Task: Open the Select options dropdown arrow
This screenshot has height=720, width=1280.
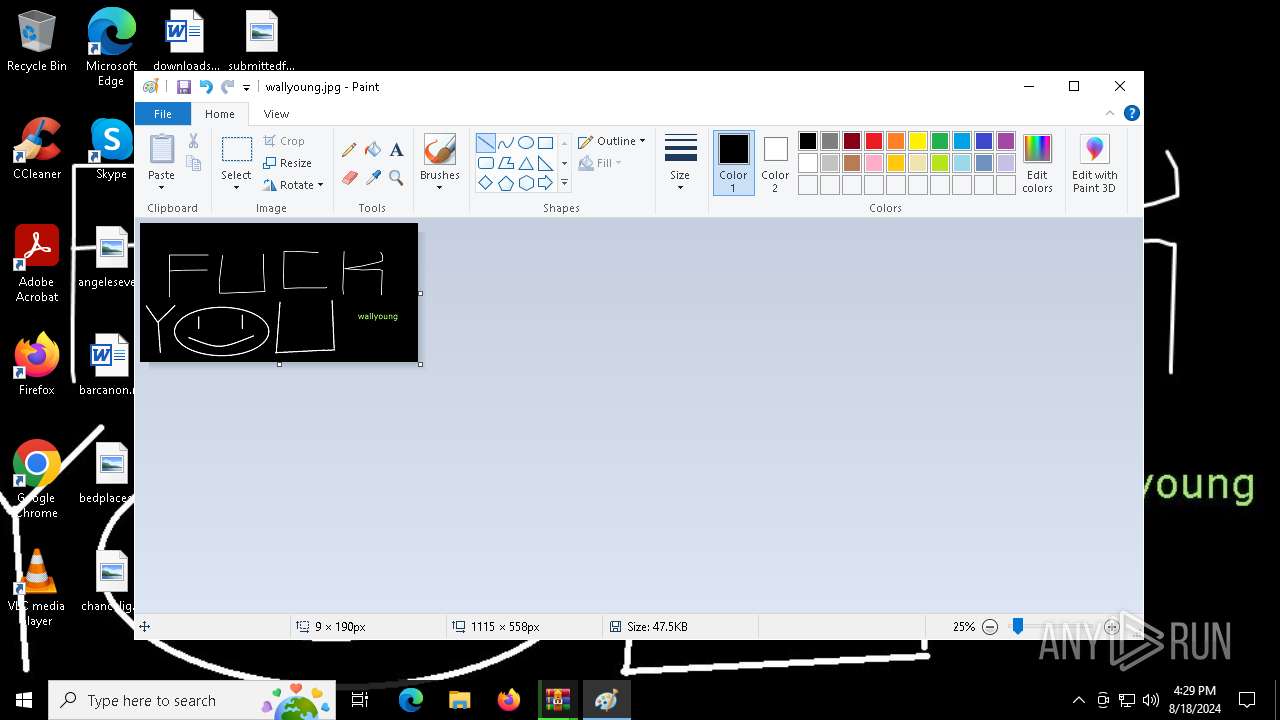Action: tap(237, 187)
